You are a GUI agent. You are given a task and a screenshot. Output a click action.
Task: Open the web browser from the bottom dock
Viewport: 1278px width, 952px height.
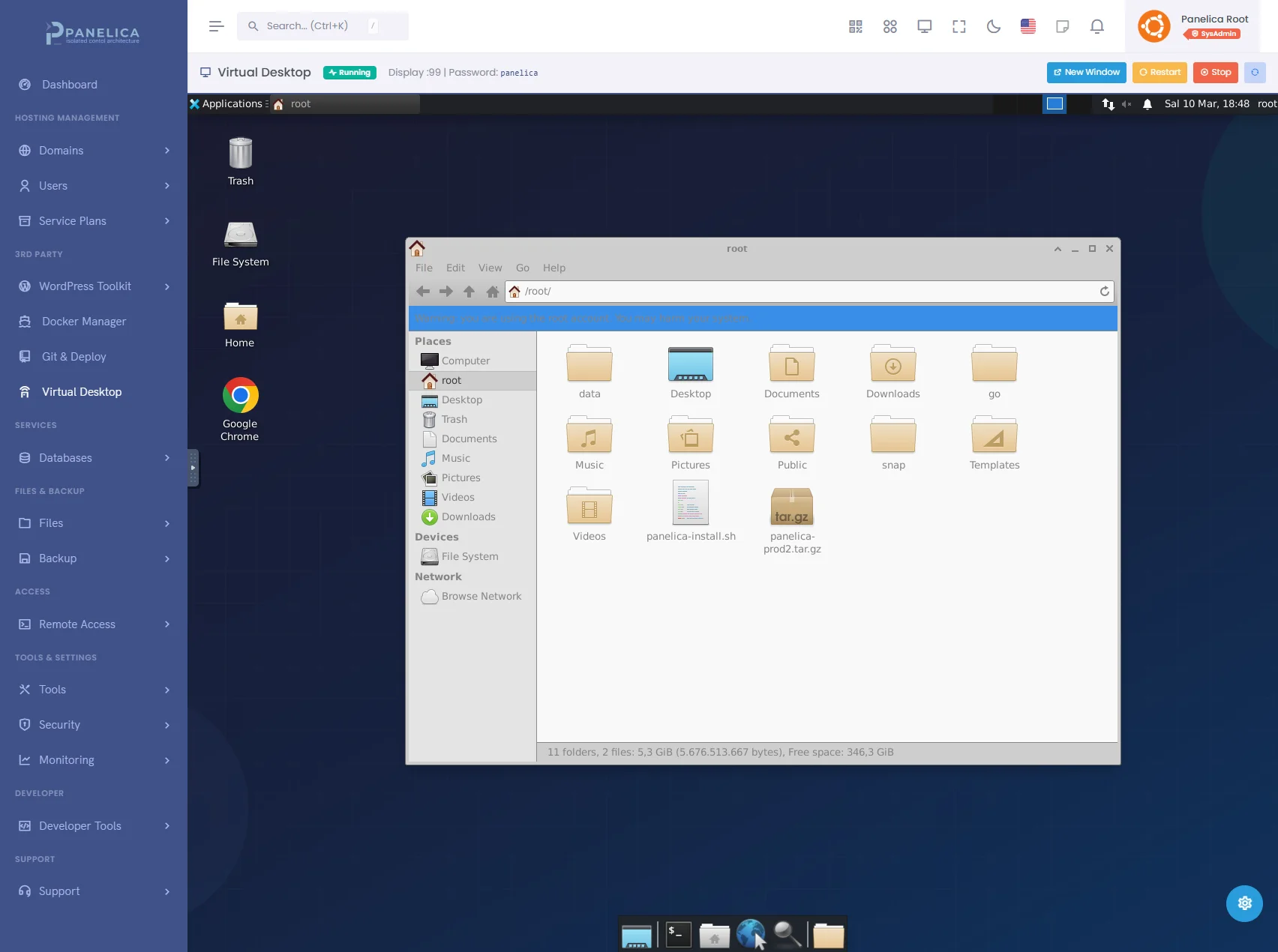coord(751,934)
